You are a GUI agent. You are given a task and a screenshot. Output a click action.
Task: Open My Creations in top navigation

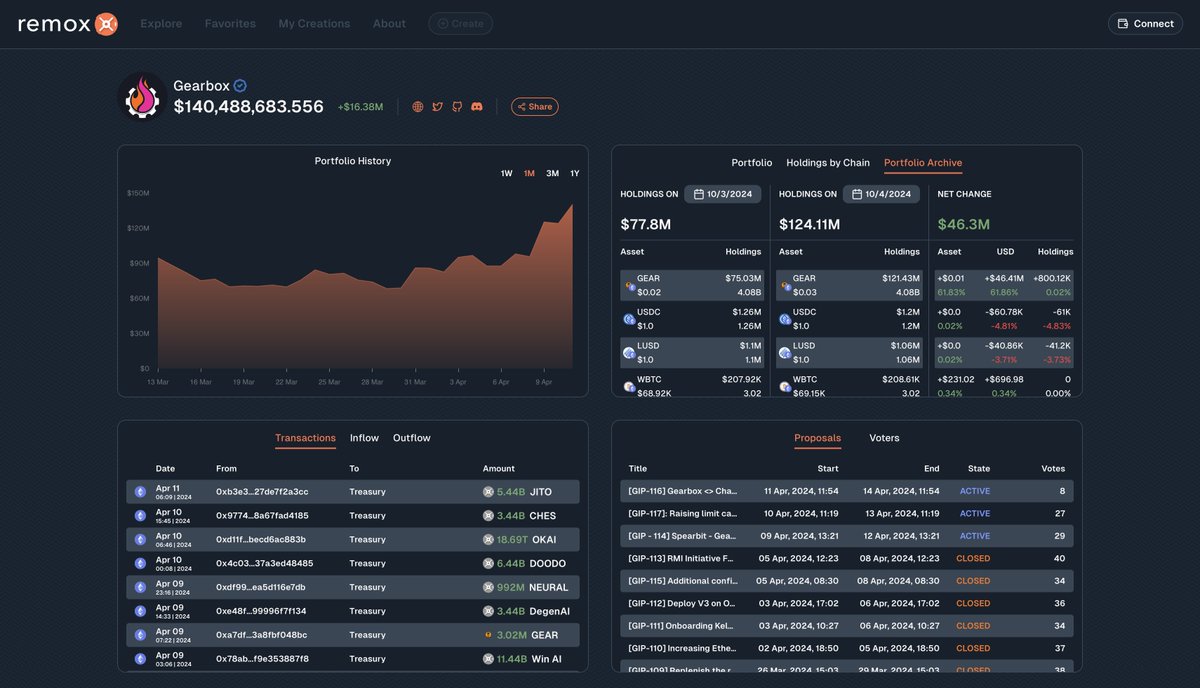[314, 23]
